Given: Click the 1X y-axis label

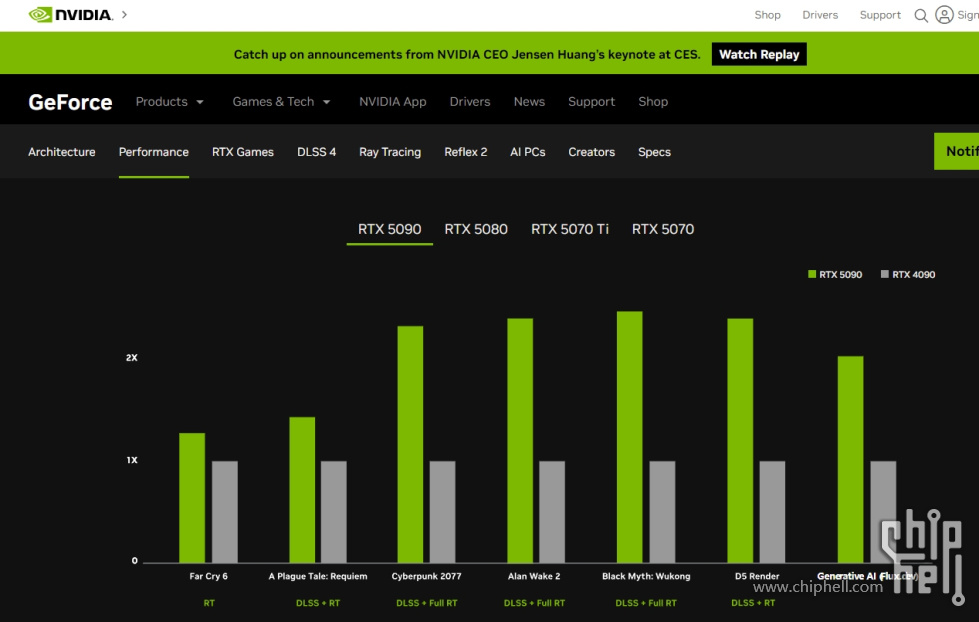Looking at the screenshot, I should (x=132, y=460).
